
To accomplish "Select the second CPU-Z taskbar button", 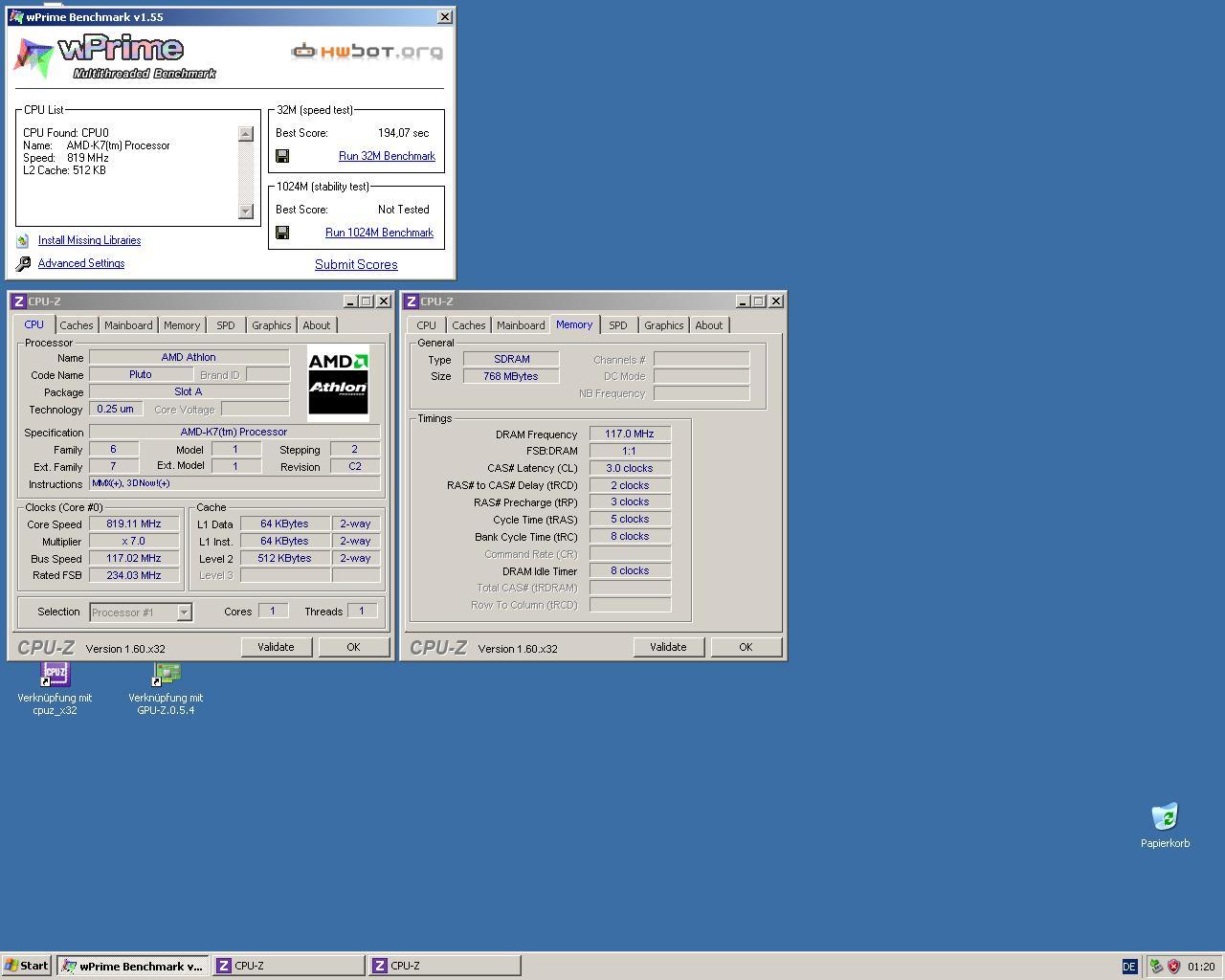I will tap(445, 966).
